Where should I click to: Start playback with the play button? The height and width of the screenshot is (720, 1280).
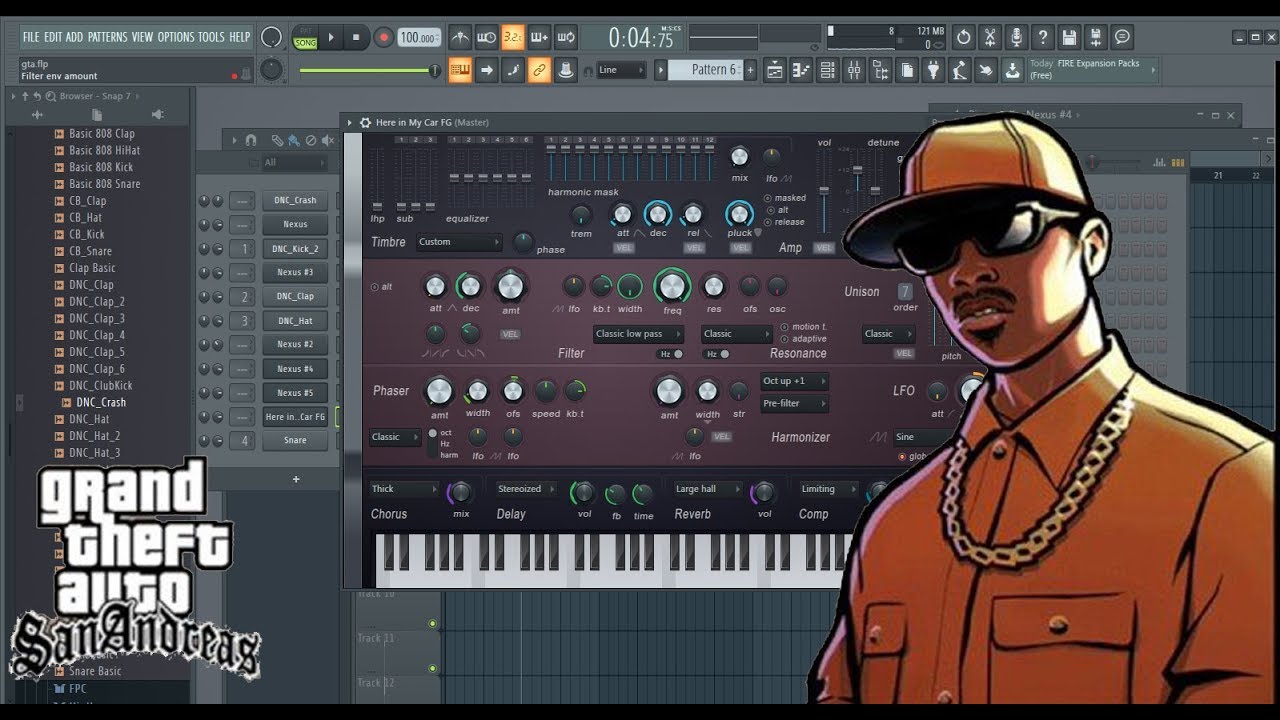click(331, 38)
